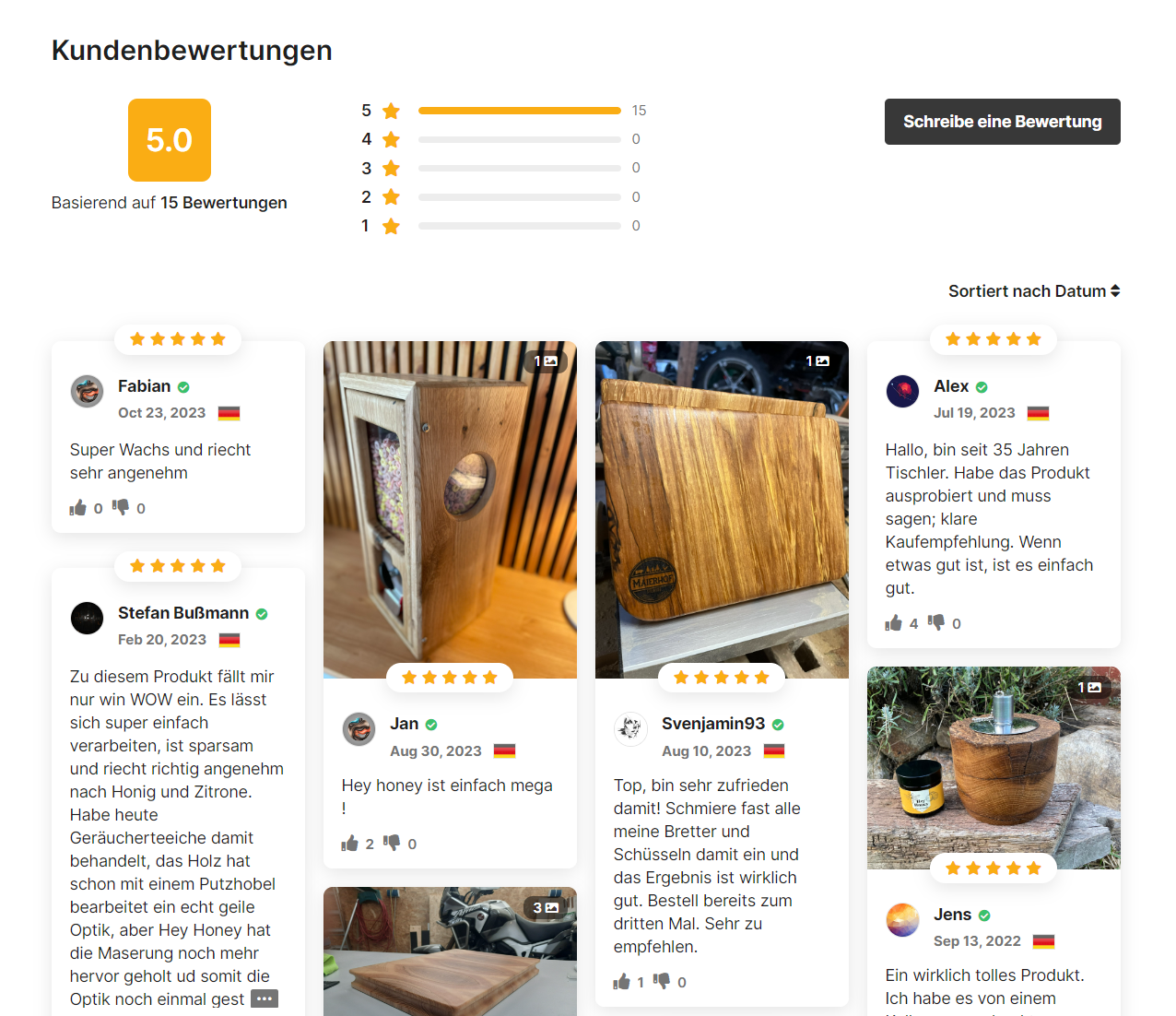
Task: Click Alex's reviewer name
Action: point(951,386)
